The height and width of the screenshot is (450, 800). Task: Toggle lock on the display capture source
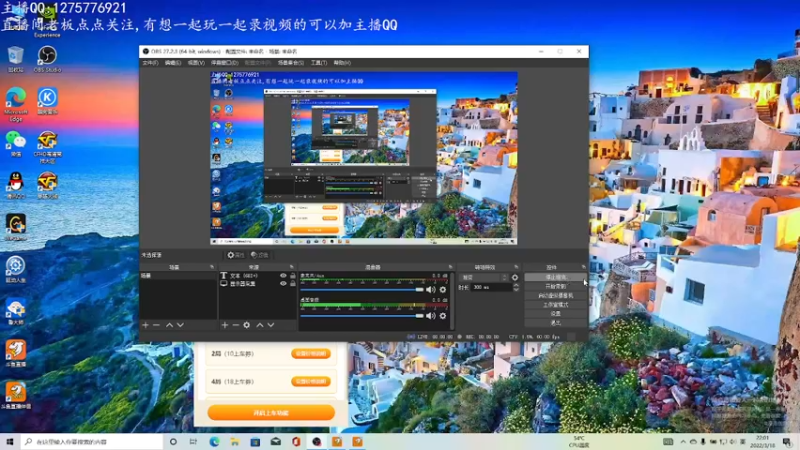click(293, 284)
